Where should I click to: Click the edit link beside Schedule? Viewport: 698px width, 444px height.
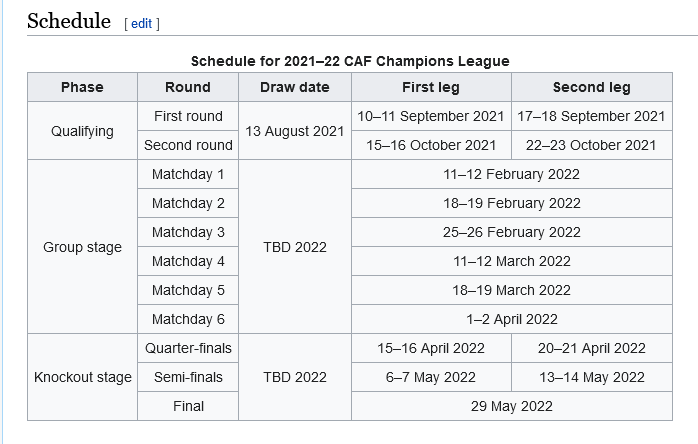click(141, 23)
